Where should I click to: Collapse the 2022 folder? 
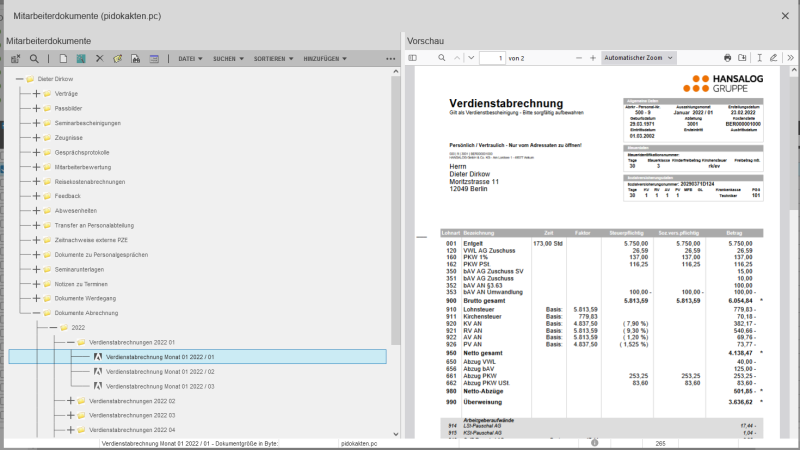53,328
